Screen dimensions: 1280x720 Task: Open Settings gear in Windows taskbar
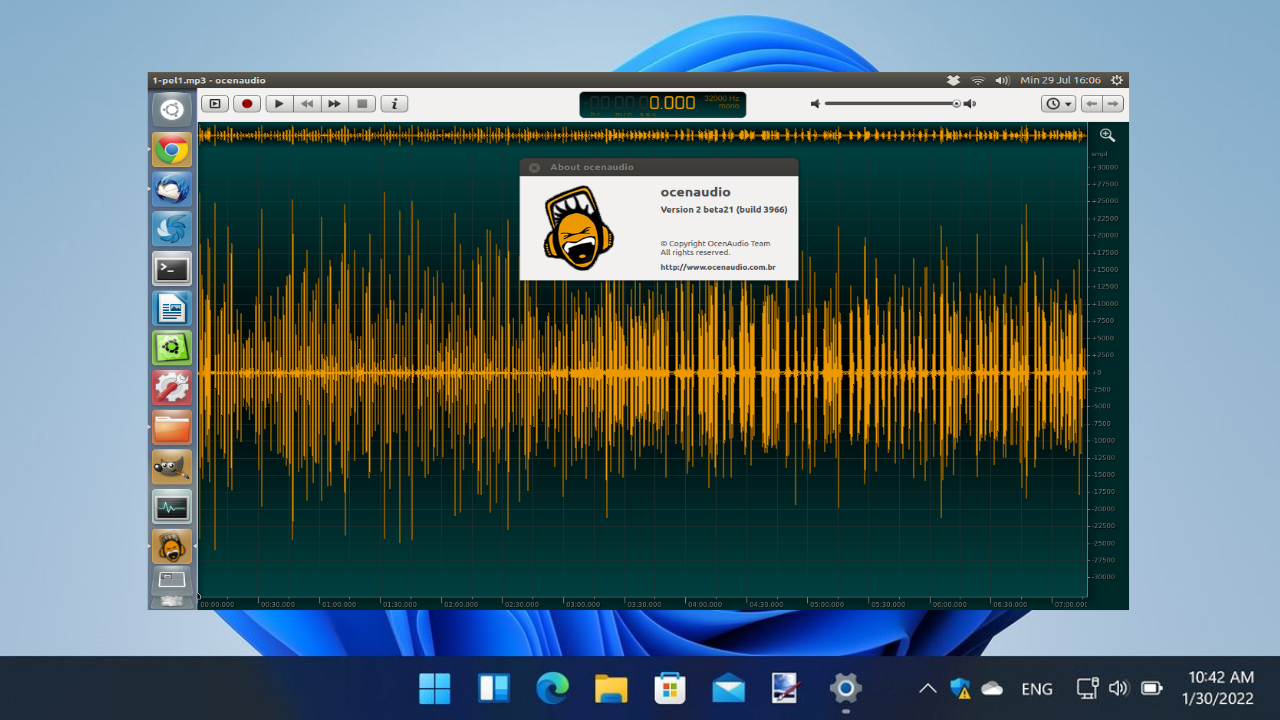(x=846, y=688)
